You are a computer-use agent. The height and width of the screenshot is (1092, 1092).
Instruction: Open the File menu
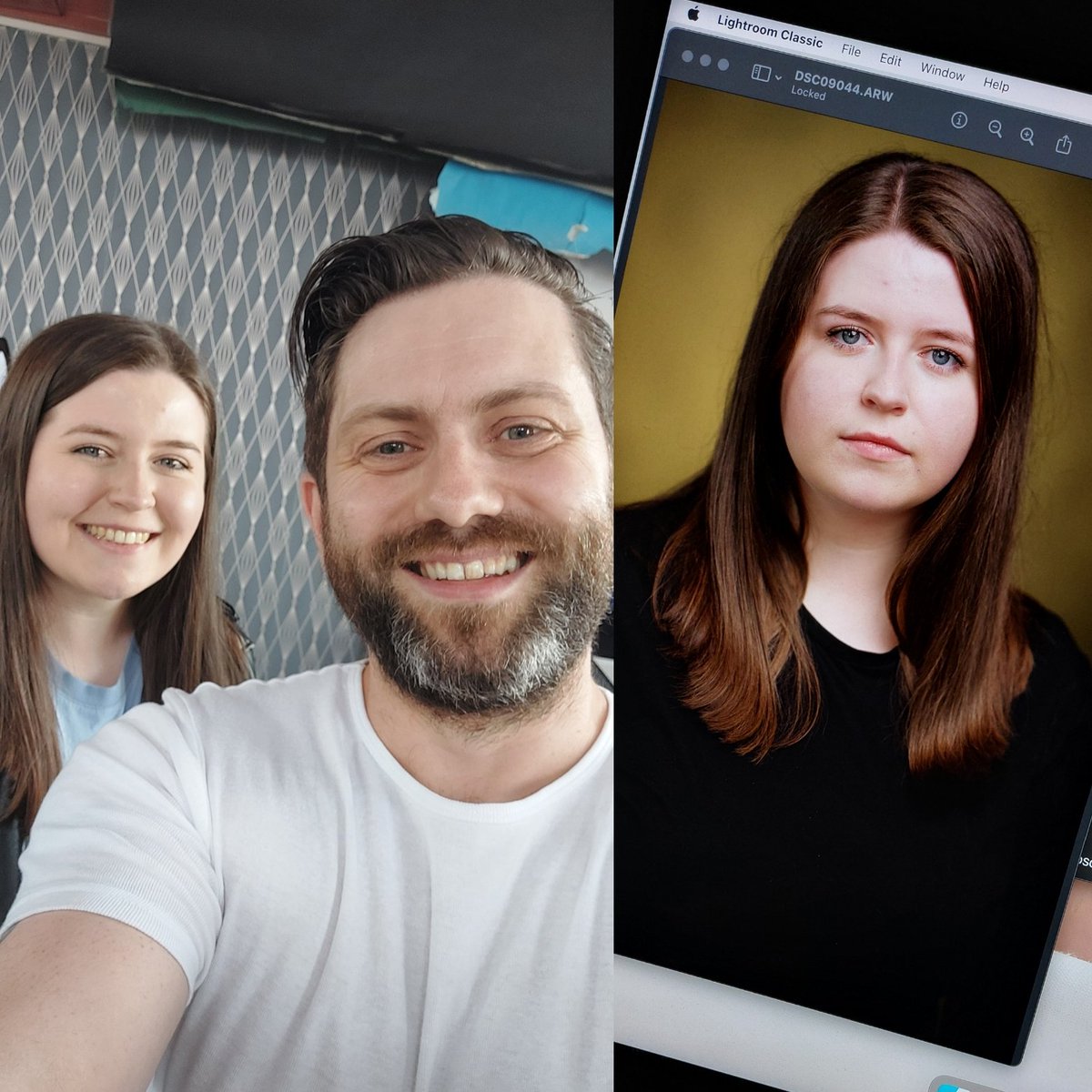pos(851,50)
